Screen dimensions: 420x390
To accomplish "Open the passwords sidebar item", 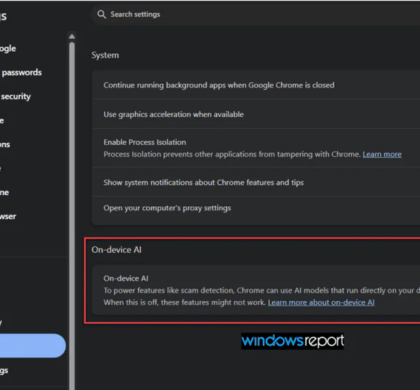I will tap(21, 72).
